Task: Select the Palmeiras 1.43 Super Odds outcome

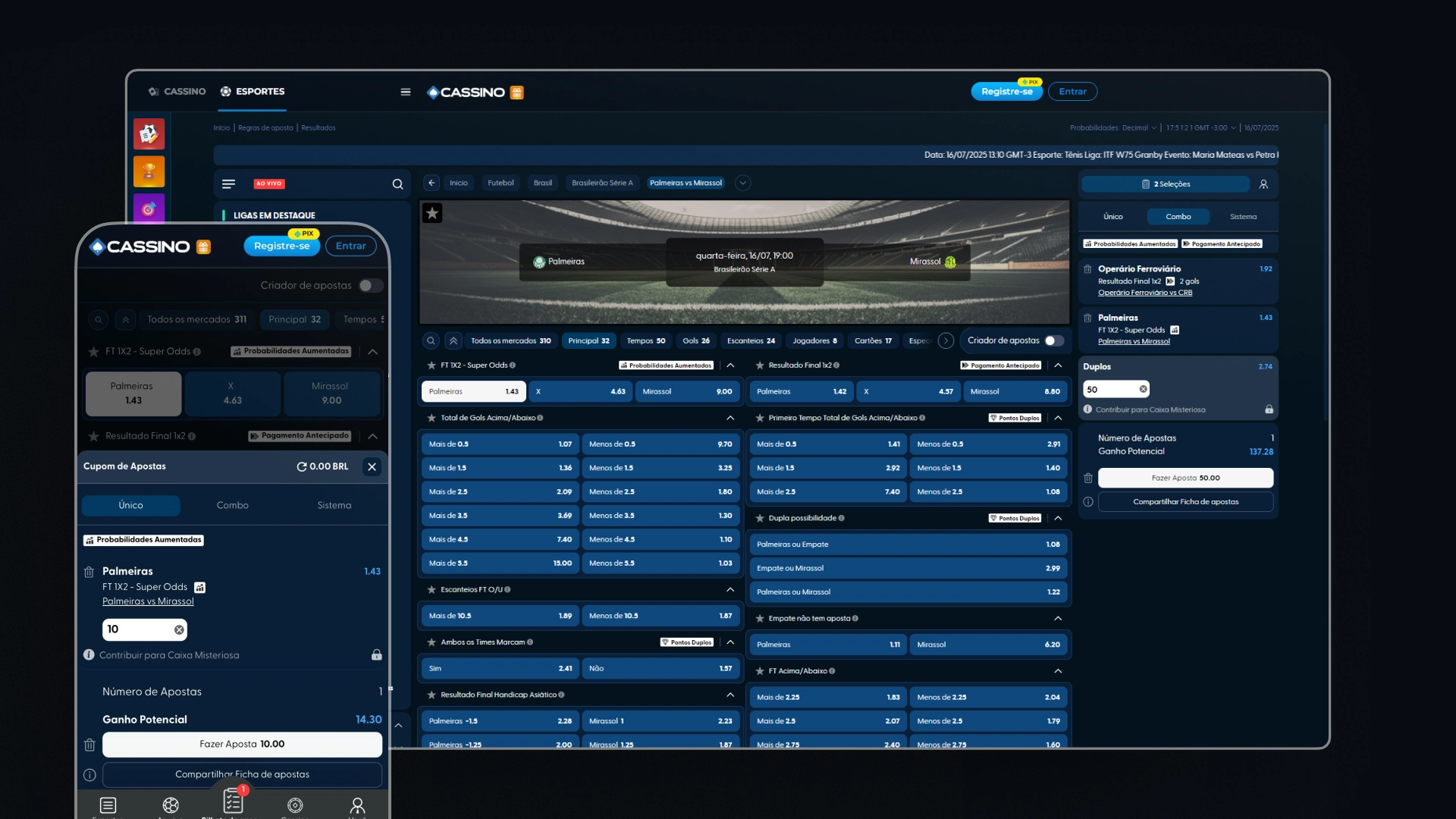Action: (x=473, y=391)
